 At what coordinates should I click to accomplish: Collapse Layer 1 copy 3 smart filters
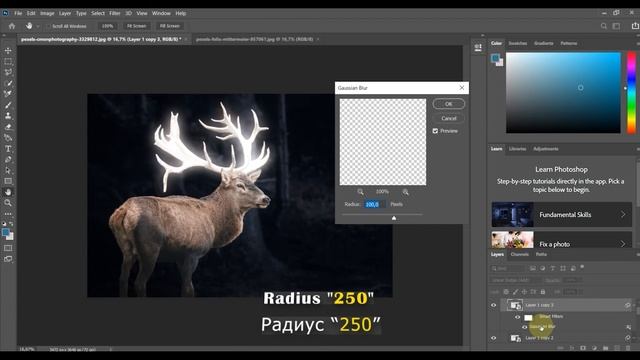634,305
